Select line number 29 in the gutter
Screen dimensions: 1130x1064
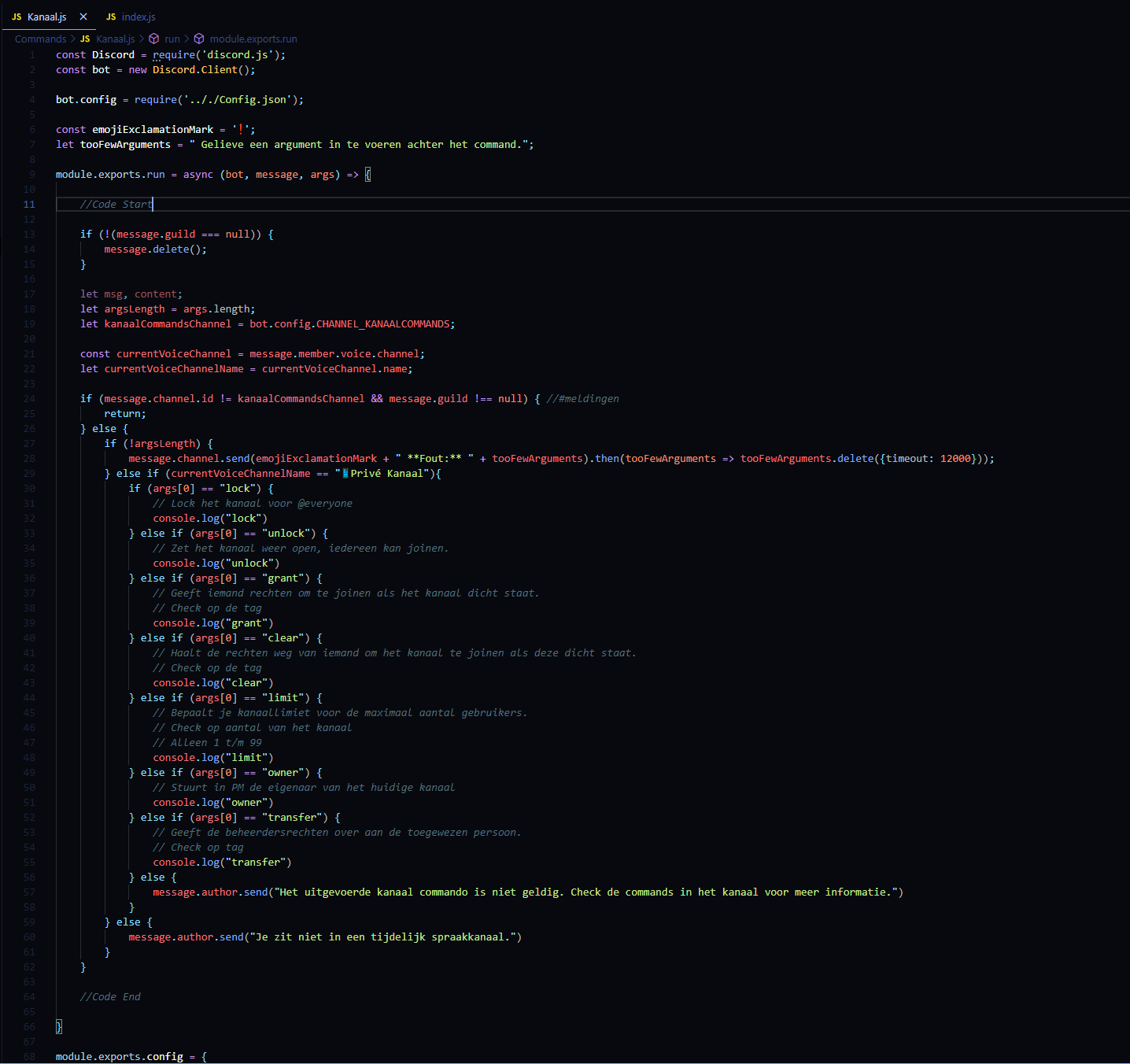click(x=29, y=474)
